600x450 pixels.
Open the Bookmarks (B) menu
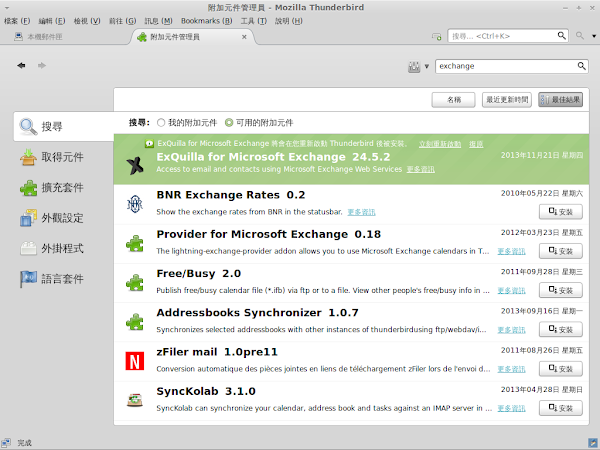[207, 21]
